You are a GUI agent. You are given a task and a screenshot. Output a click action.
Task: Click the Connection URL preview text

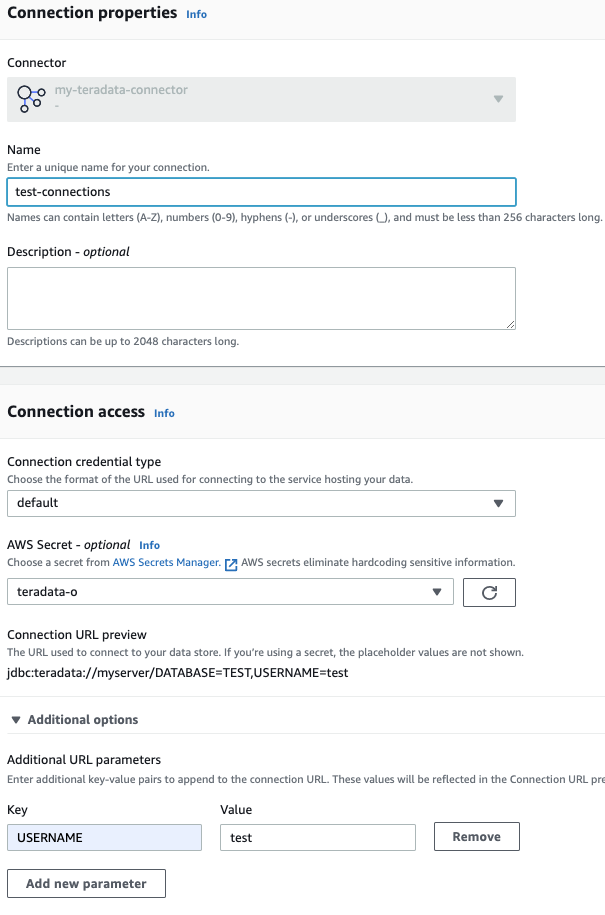pyautogui.click(x=177, y=673)
